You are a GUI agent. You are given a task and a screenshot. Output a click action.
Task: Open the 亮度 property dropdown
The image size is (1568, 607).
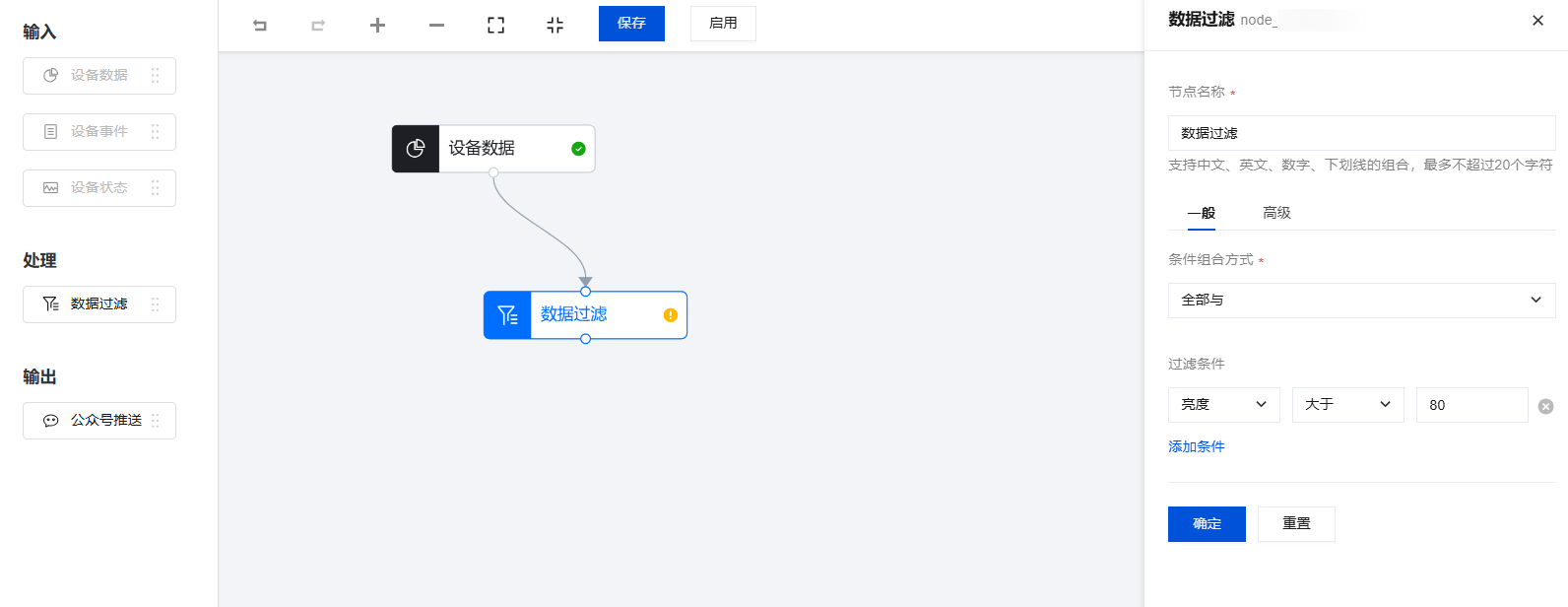pos(1223,405)
